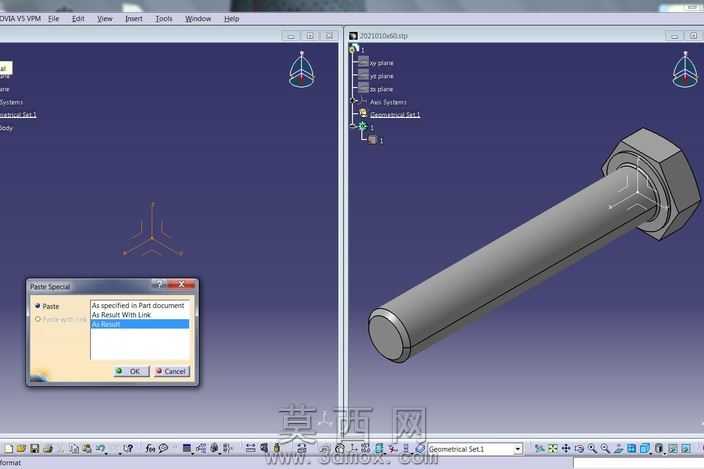Click the Measure Between icon
Viewport: 704px width, 469px height.
pyautogui.click(x=251, y=448)
